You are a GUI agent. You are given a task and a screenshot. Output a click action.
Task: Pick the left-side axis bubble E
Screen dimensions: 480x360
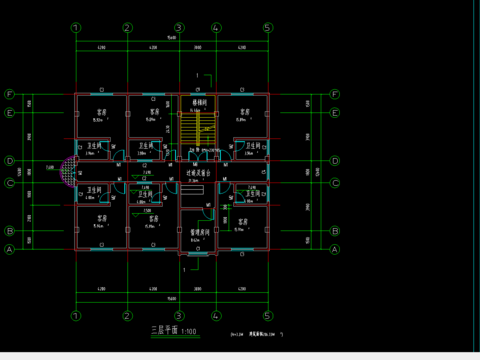coord(9,113)
